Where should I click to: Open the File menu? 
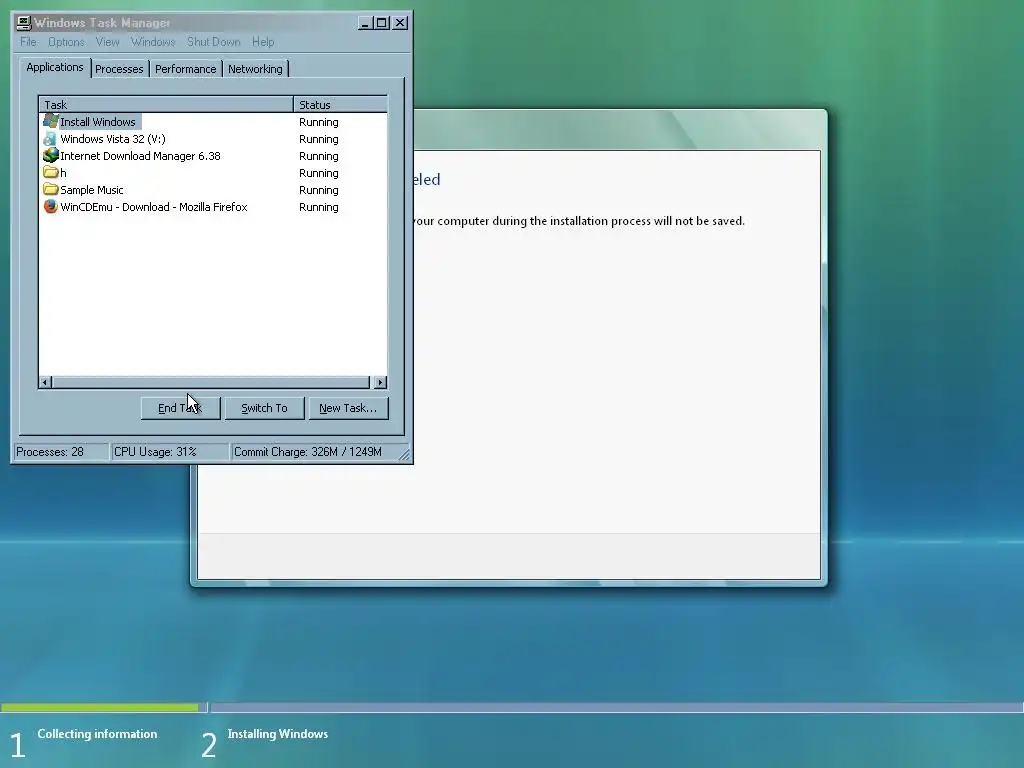(x=28, y=42)
